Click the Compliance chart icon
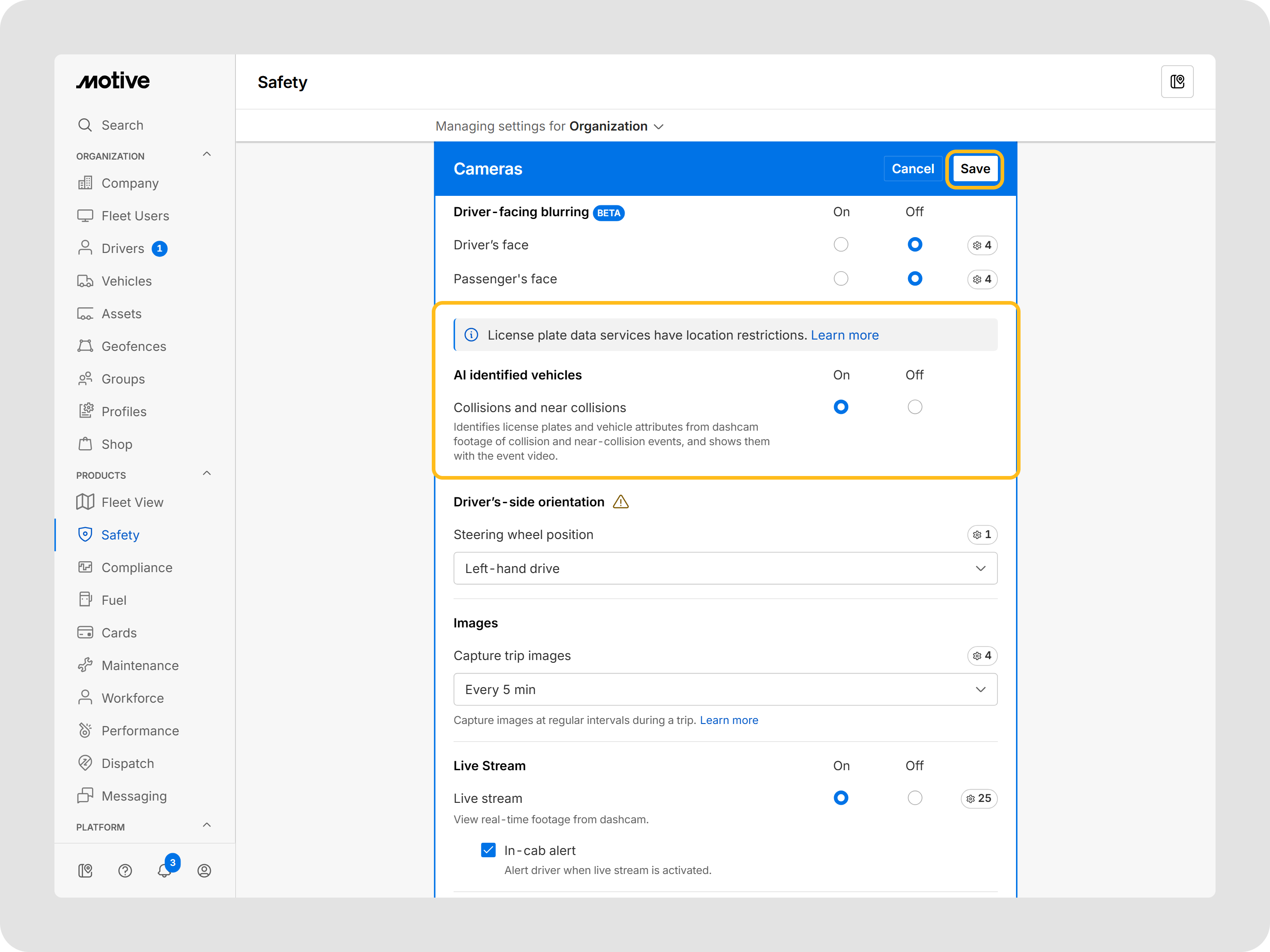 [85, 567]
